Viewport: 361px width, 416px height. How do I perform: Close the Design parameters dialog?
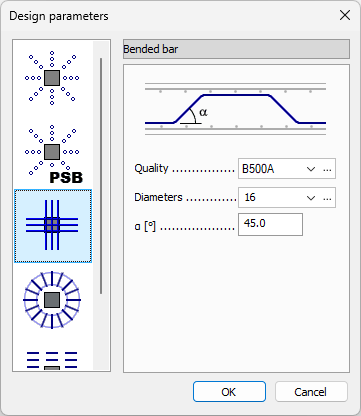(x=345, y=15)
